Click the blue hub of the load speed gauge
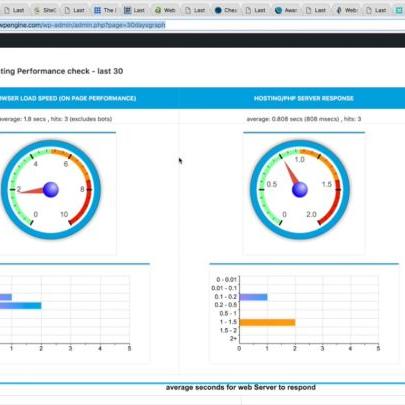Screen dimensions: 405x405 tap(51, 189)
